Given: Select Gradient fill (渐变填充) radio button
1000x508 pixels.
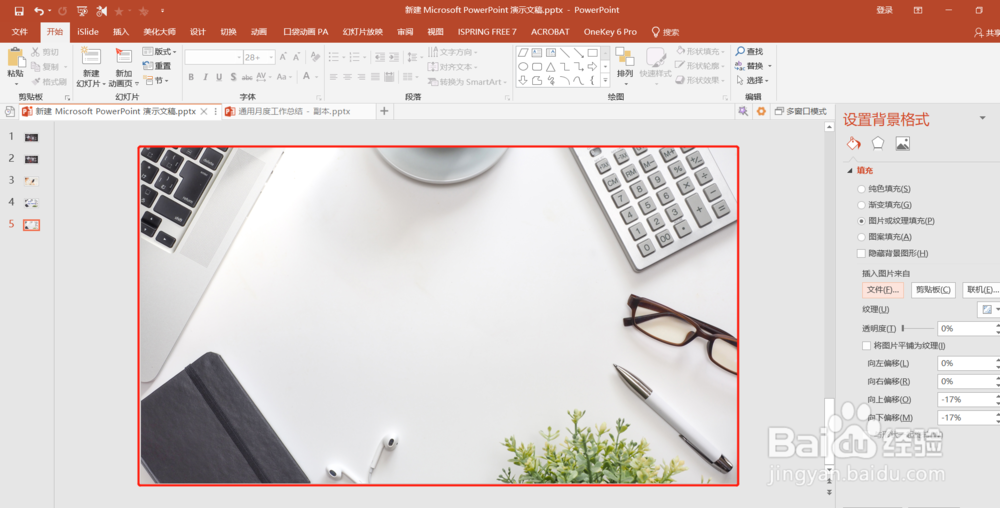Looking at the screenshot, I should [x=861, y=205].
